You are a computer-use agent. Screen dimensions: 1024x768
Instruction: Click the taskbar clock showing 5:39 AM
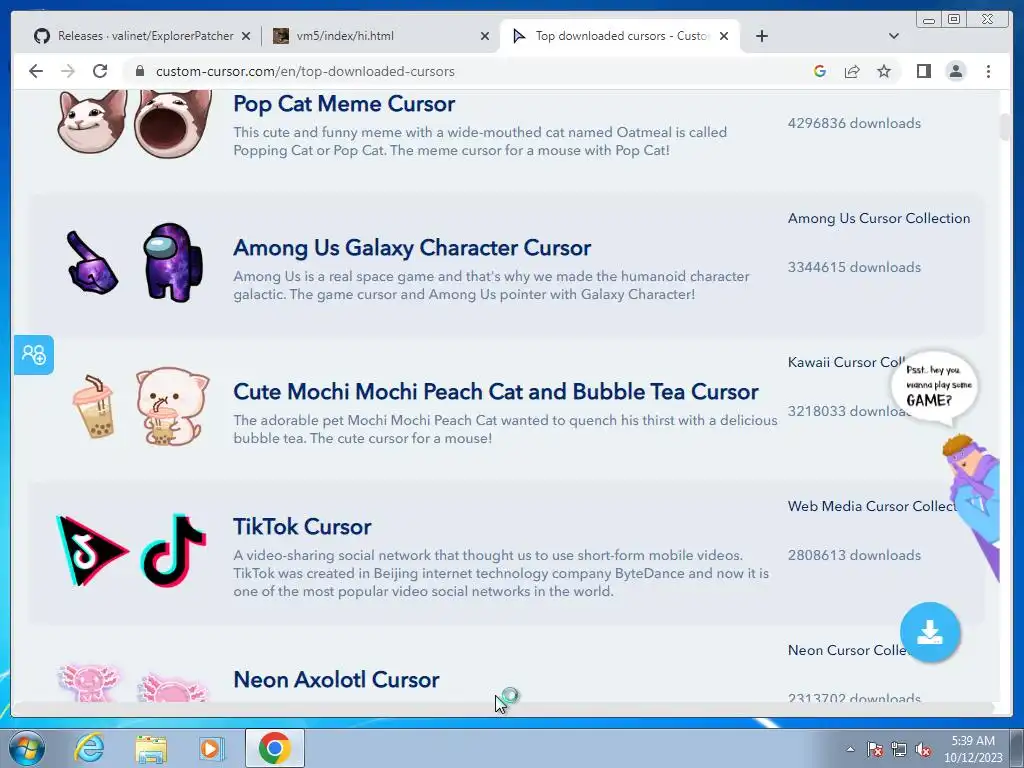(x=973, y=749)
